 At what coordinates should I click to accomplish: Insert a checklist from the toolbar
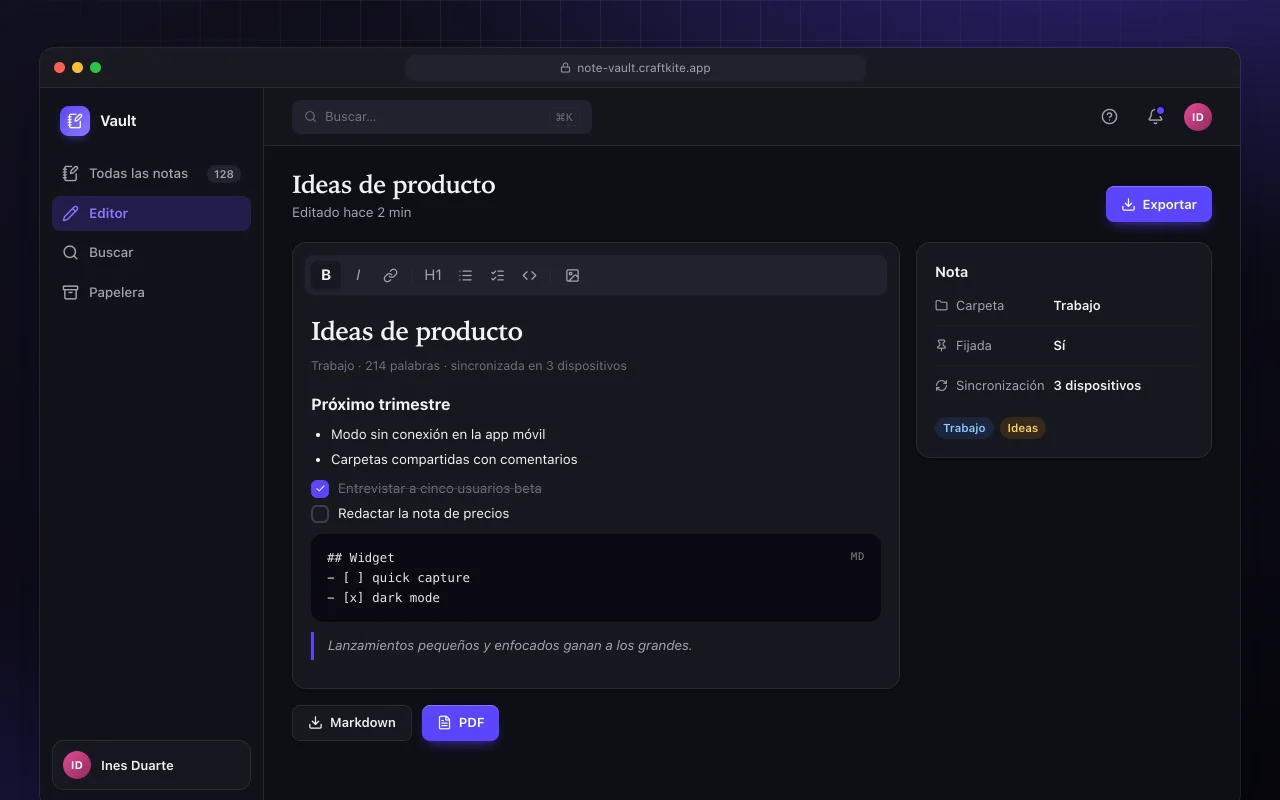[x=497, y=275]
